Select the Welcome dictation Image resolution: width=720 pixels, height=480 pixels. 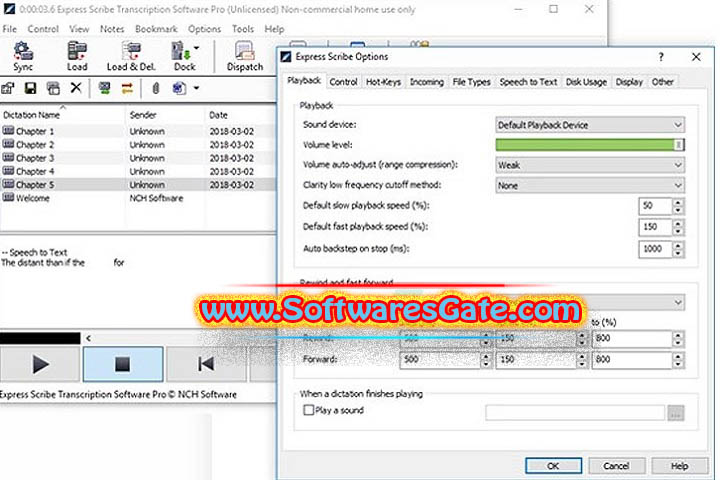[x=138, y=198]
